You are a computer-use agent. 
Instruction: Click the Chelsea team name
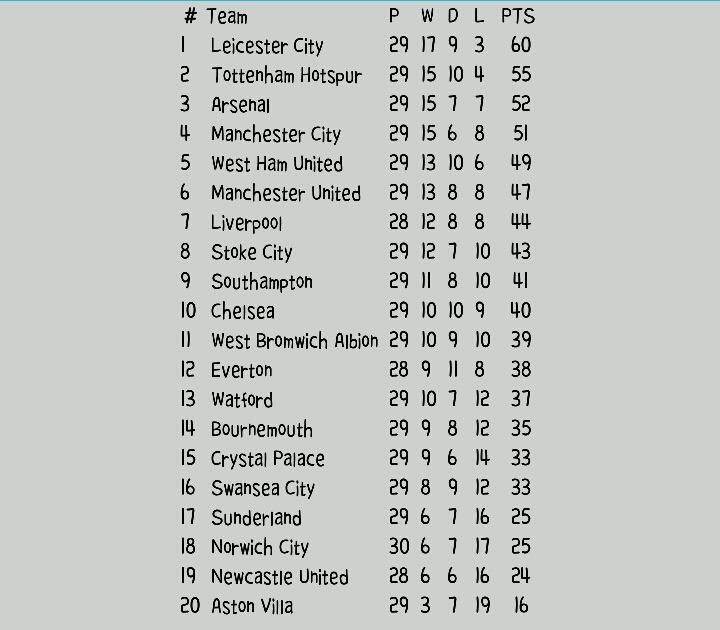pyautogui.click(x=242, y=311)
